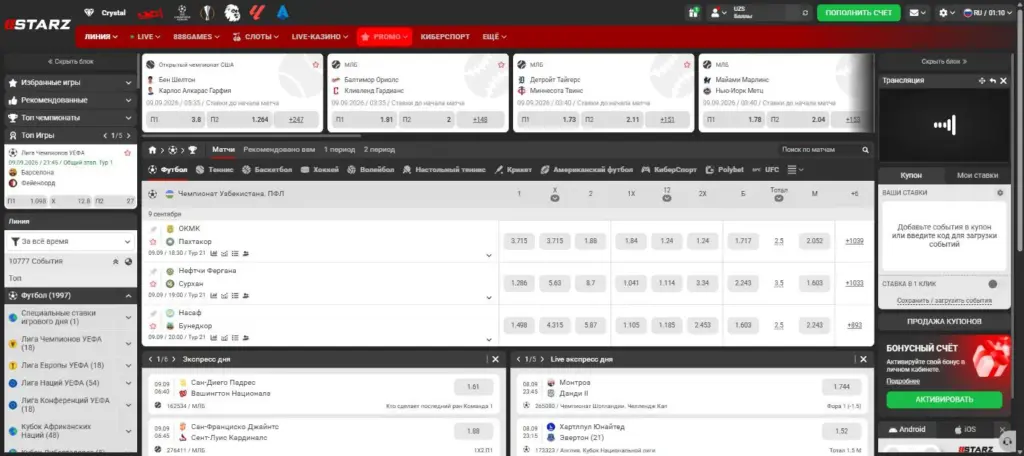The image size is (1024, 456).
Task: Open the settings gear menu
Action: tap(946, 12)
